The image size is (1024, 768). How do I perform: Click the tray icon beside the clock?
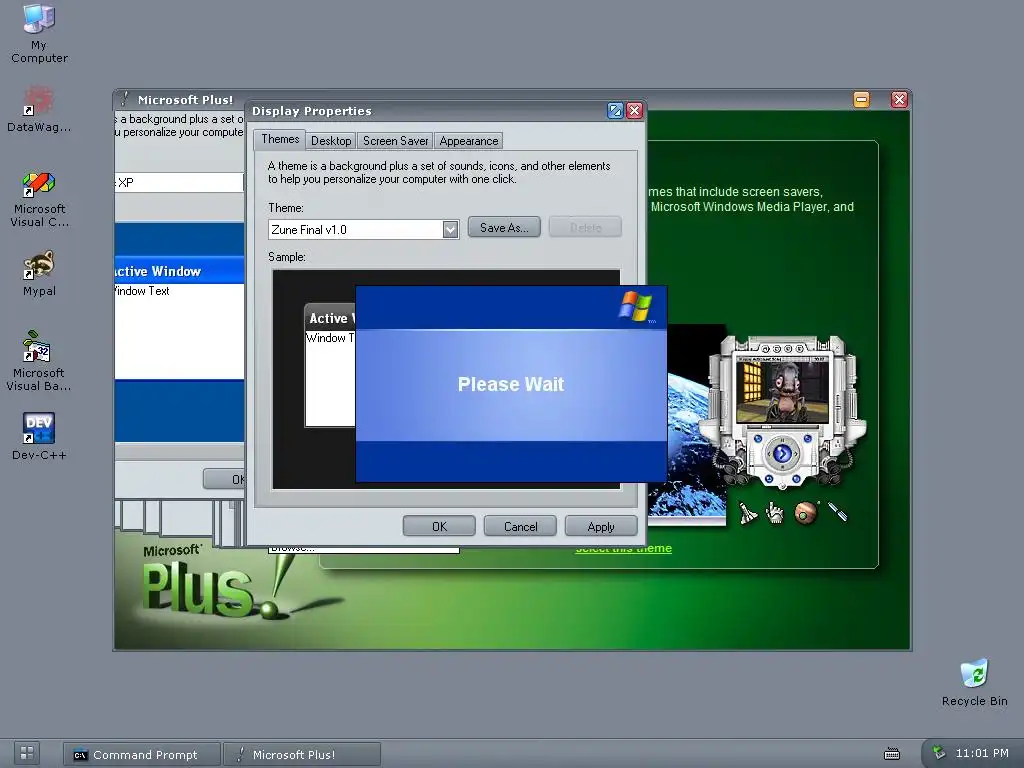pyautogui.click(x=939, y=752)
